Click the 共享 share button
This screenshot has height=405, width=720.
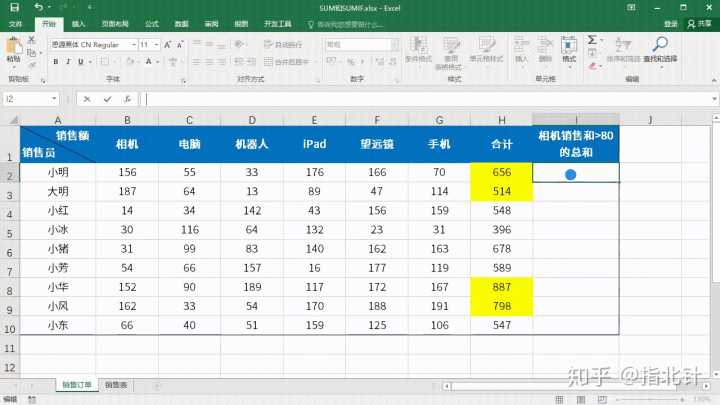tap(699, 24)
